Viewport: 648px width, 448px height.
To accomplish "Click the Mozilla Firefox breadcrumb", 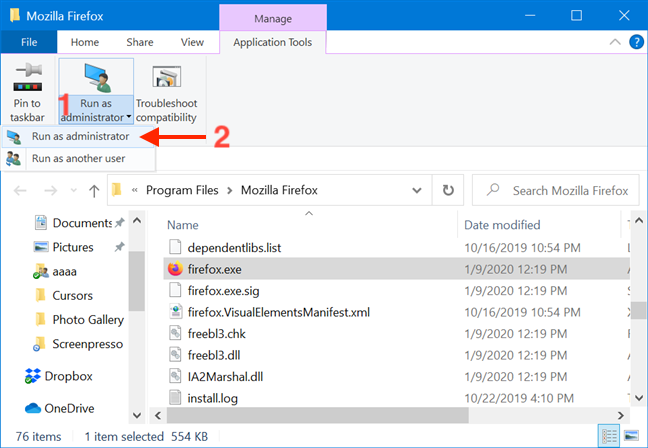I will 279,190.
